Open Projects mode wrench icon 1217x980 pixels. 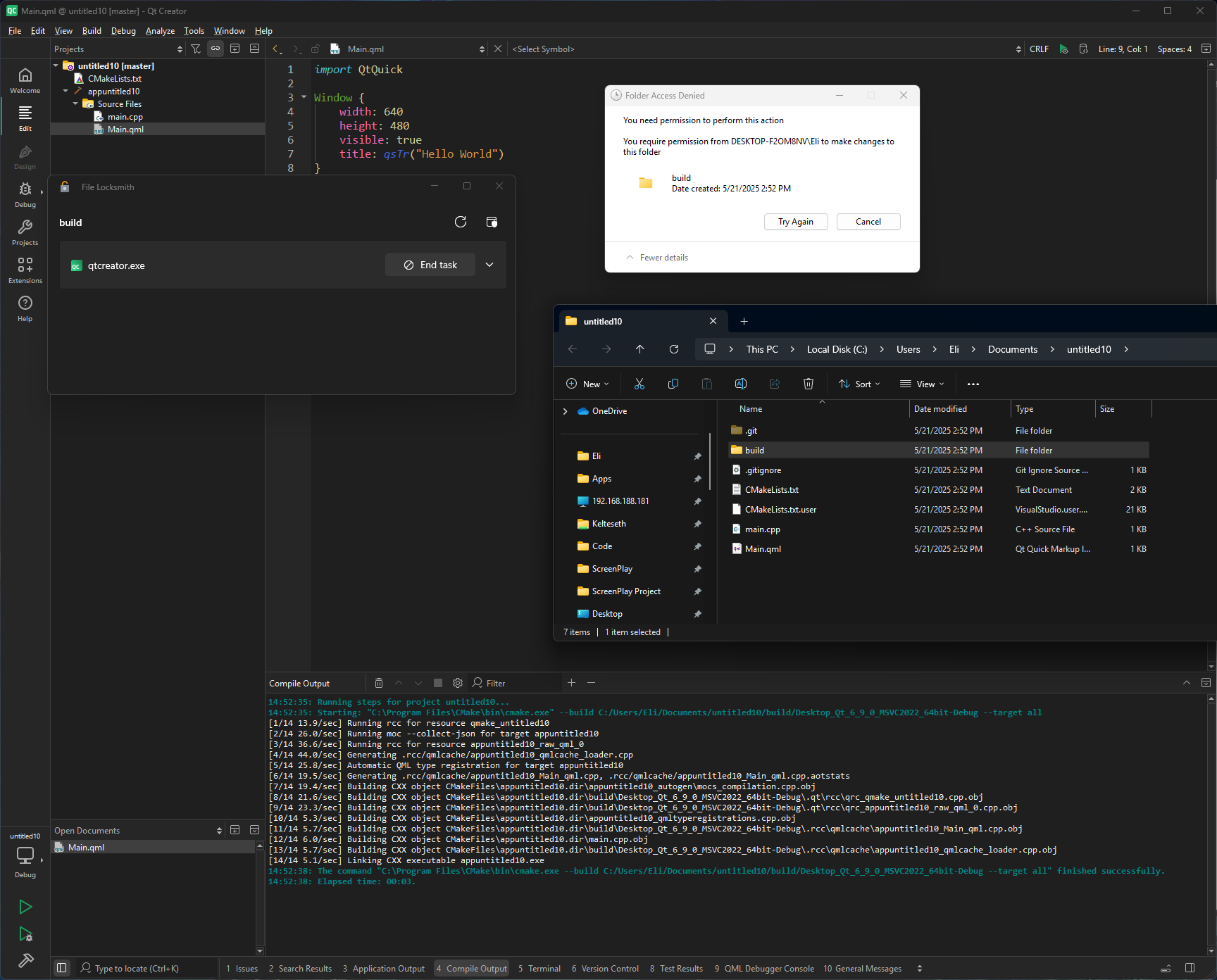25,232
